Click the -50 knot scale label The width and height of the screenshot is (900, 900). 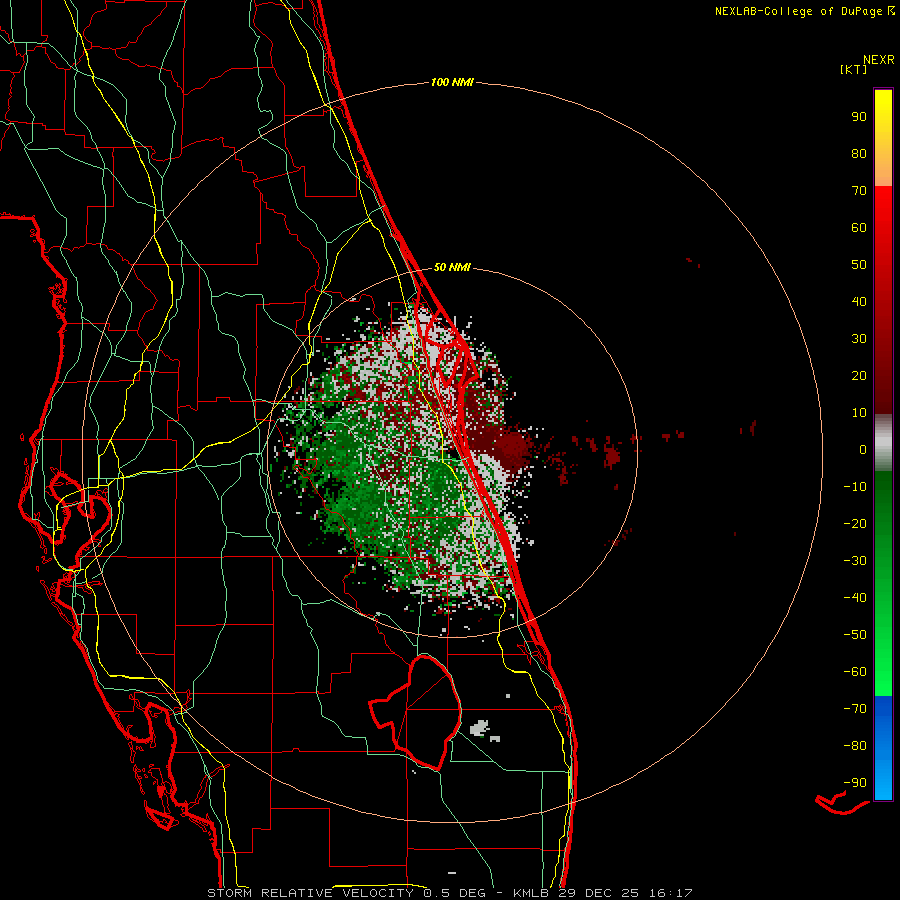click(855, 634)
